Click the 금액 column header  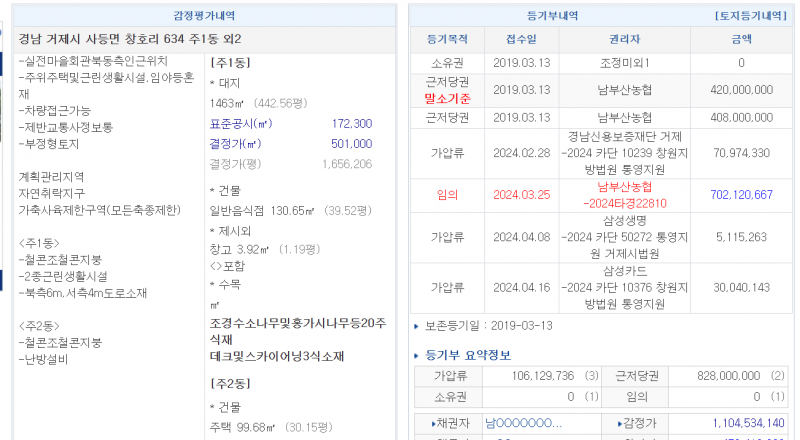741,39
